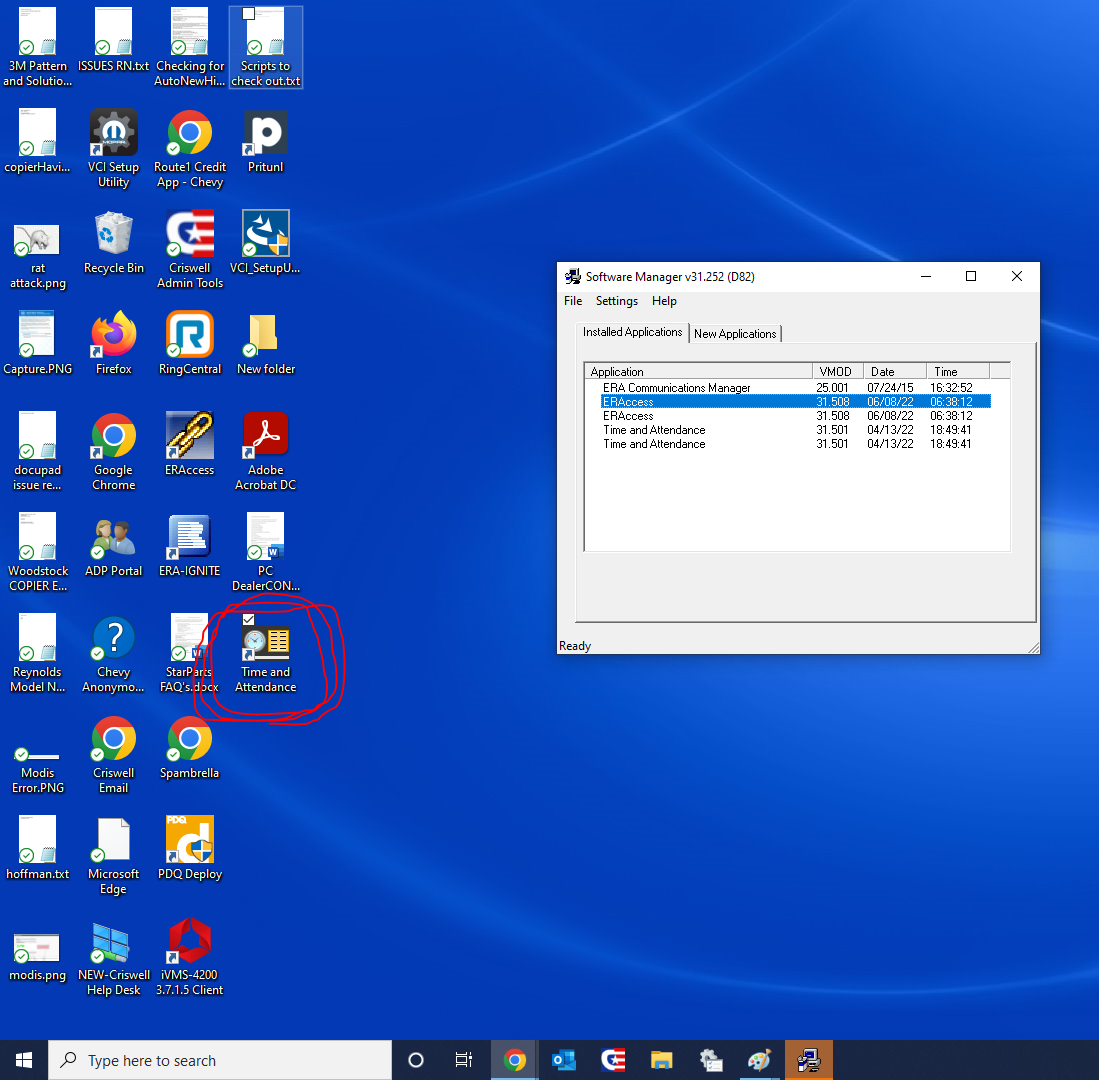Click the Software Manager taskbar button

[x=808, y=1060]
